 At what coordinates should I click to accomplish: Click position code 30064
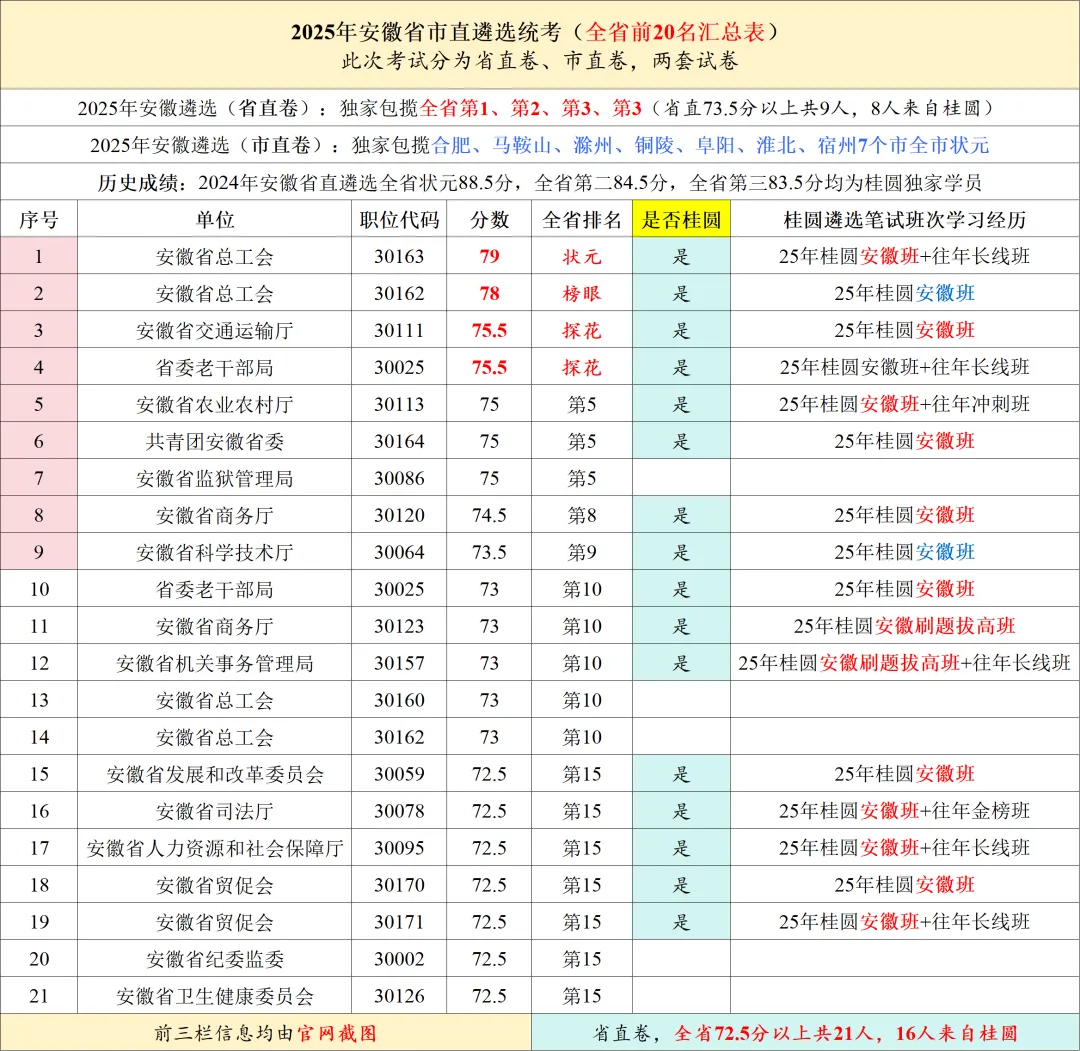(399, 552)
